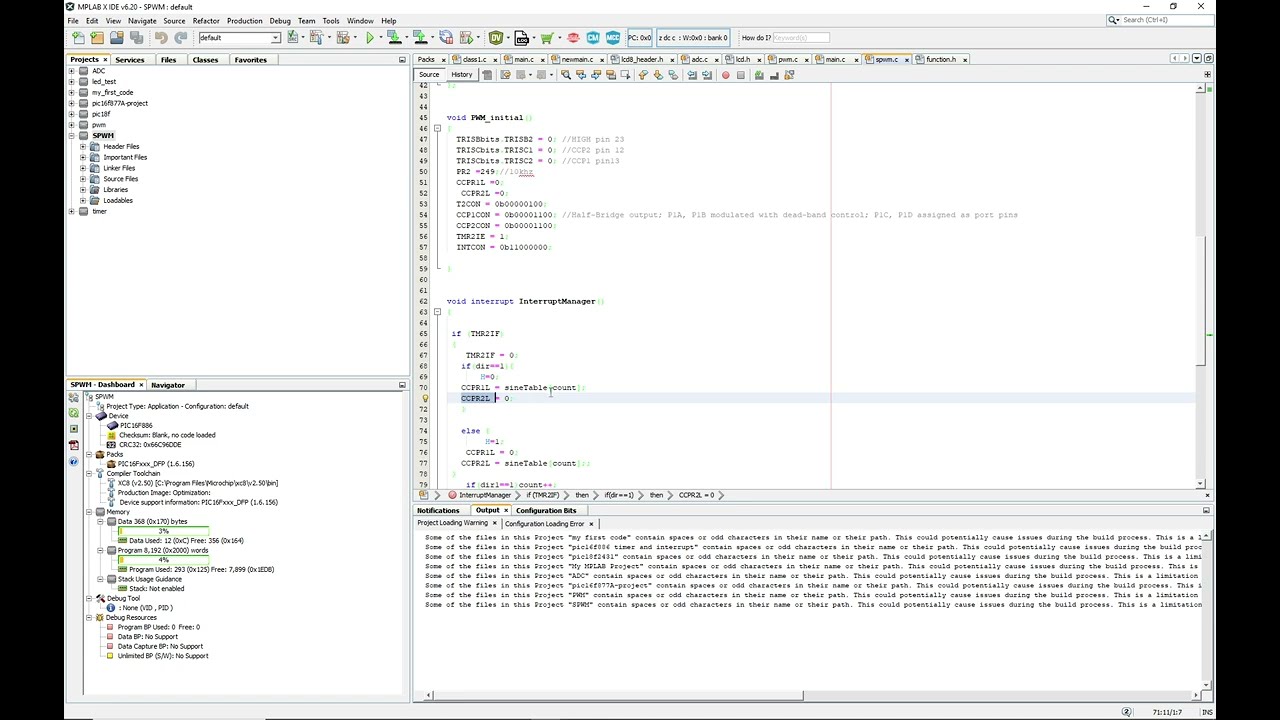Viewport: 1280px width, 720px height.
Task: Toggle History view button in editor
Action: tap(461, 75)
